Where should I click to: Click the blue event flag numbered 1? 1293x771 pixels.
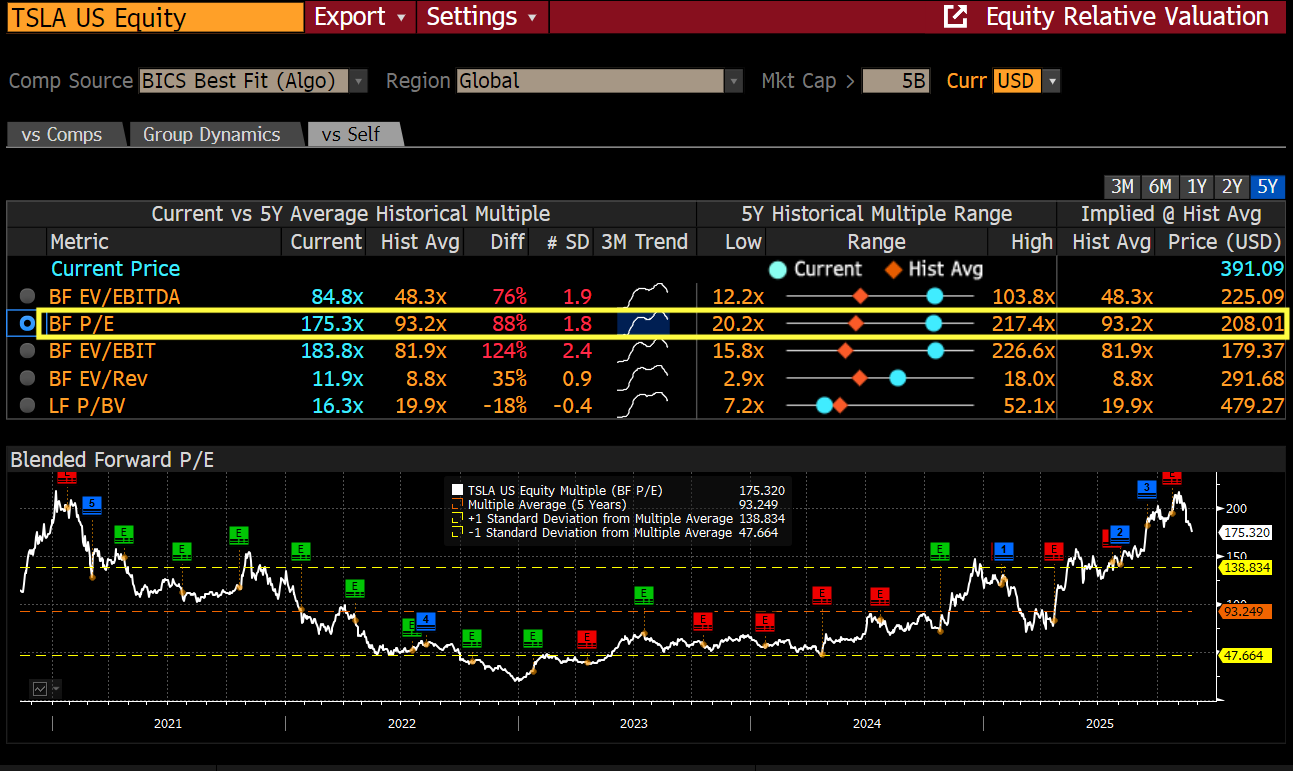pyautogui.click(x=1003, y=549)
